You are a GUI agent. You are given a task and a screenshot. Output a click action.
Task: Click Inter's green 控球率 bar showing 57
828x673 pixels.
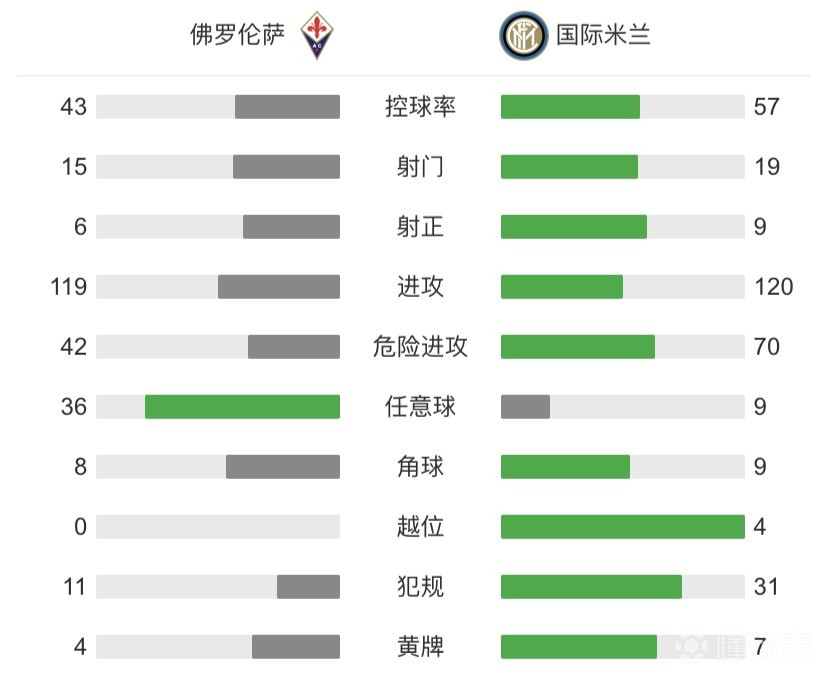point(570,107)
